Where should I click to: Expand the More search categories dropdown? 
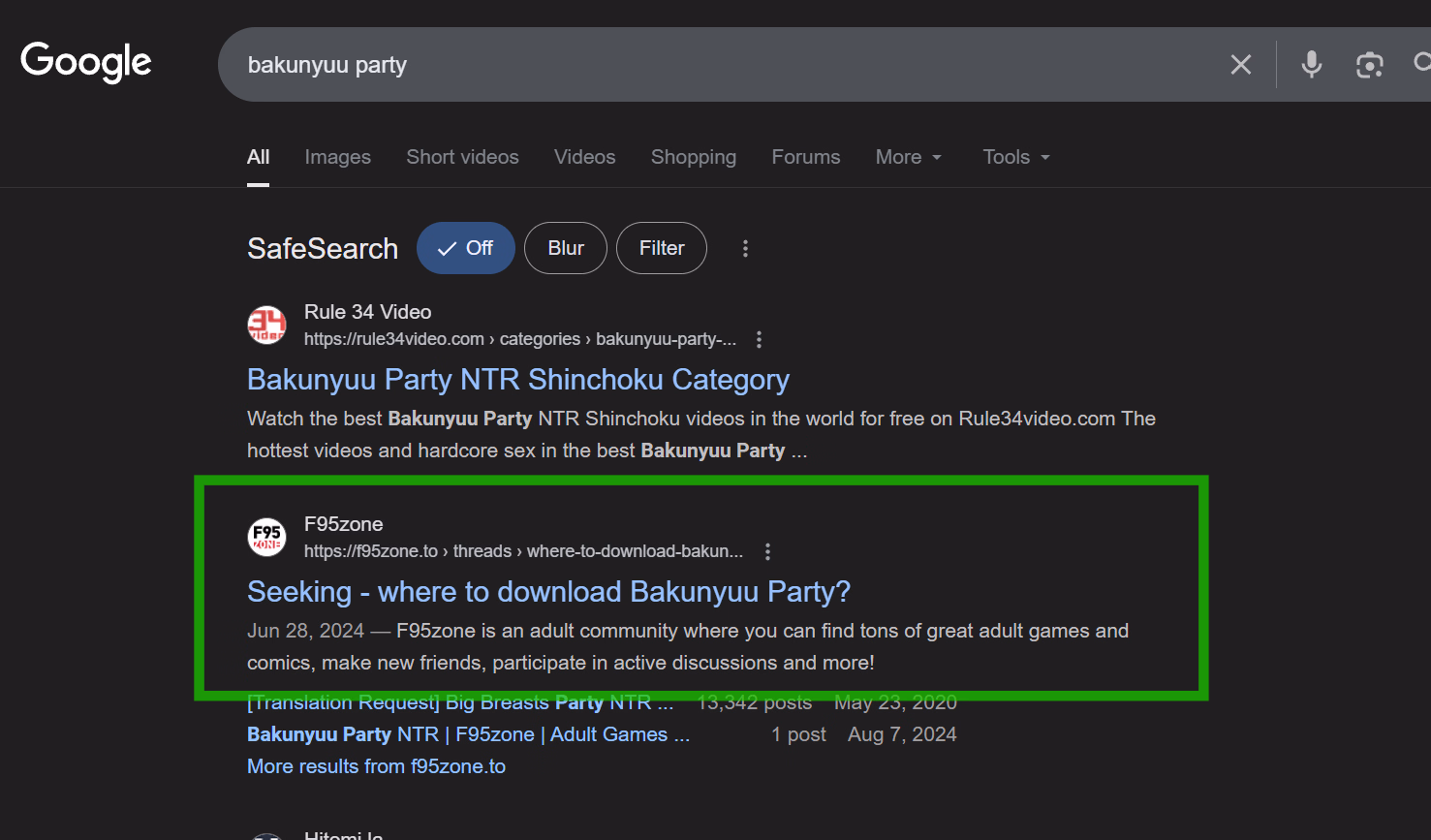click(908, 157)
